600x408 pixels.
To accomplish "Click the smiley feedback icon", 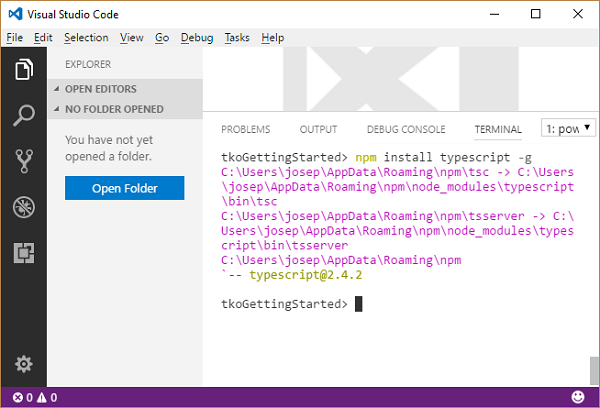I will (578, 397).
